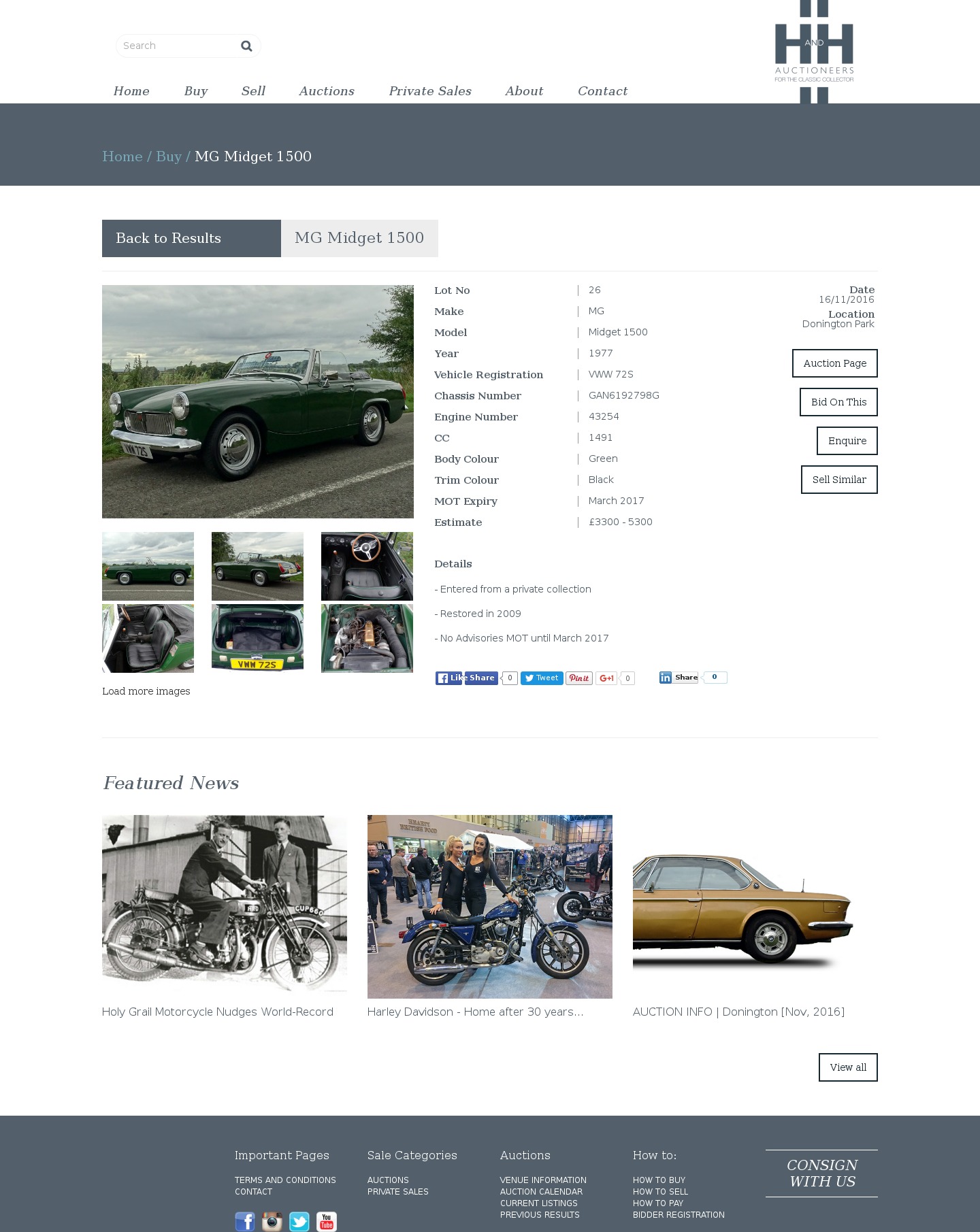Open How To Sell footer link

click(x=660, y=1192)
